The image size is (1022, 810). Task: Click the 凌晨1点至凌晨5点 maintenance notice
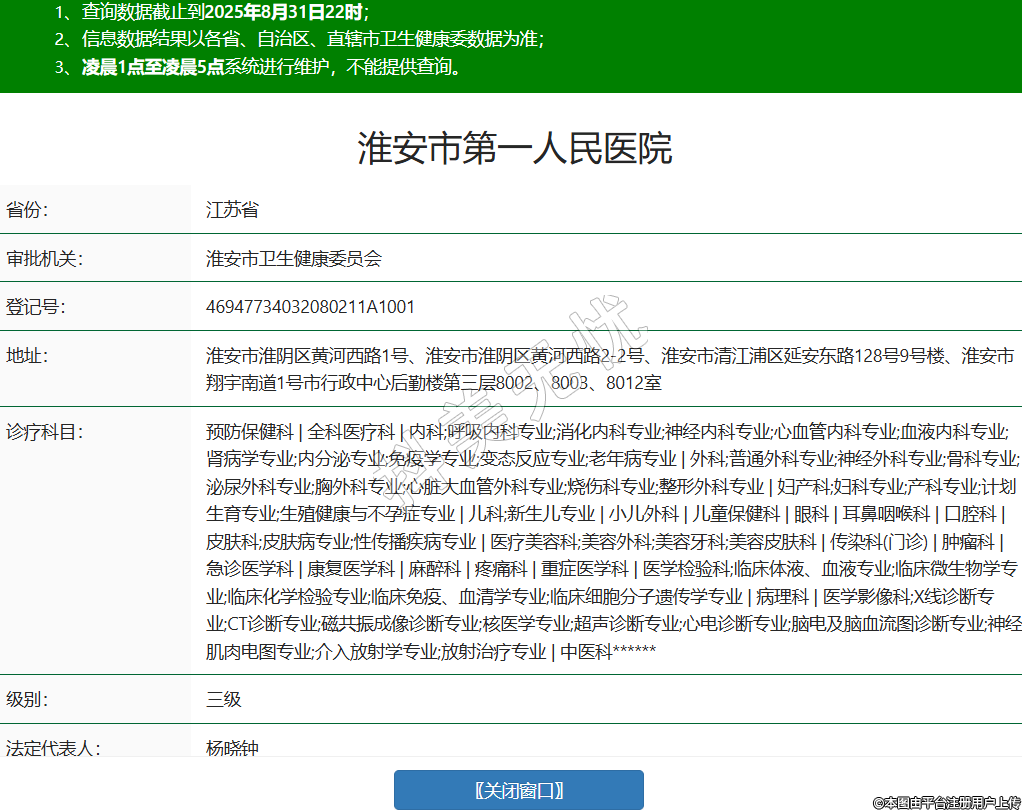click(270, 67)
